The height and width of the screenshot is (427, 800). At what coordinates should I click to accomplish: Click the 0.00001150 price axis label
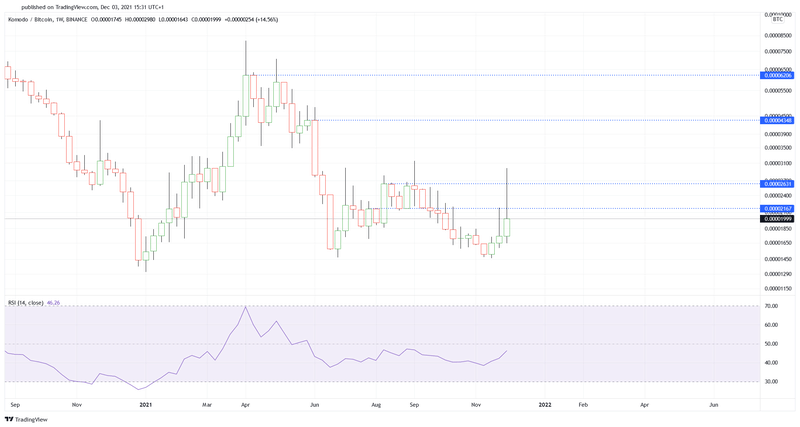click(778, 289)
